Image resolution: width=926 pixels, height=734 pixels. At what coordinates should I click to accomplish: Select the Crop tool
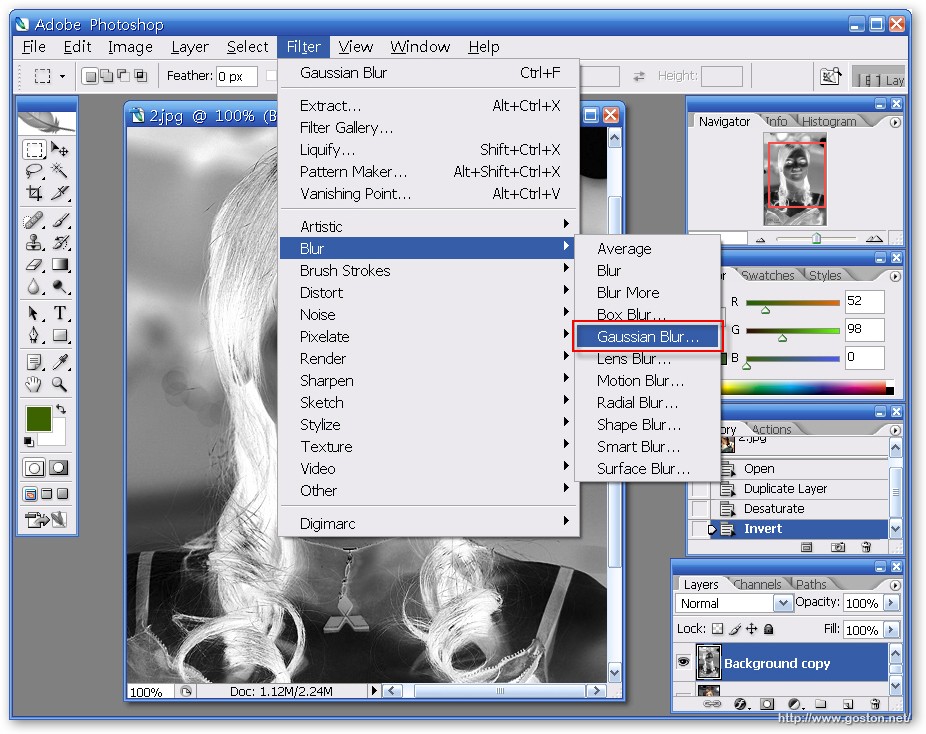click(x=34, y=193)
